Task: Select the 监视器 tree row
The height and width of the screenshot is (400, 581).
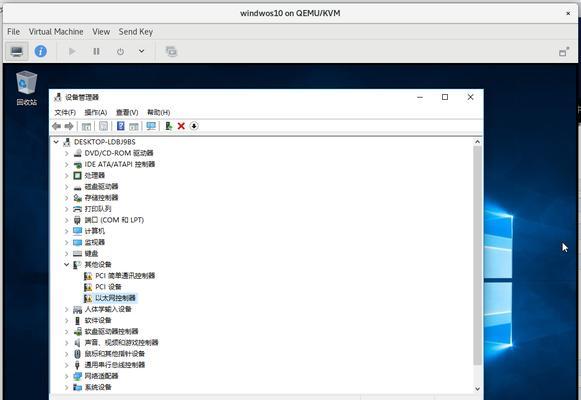Action: 94,242
